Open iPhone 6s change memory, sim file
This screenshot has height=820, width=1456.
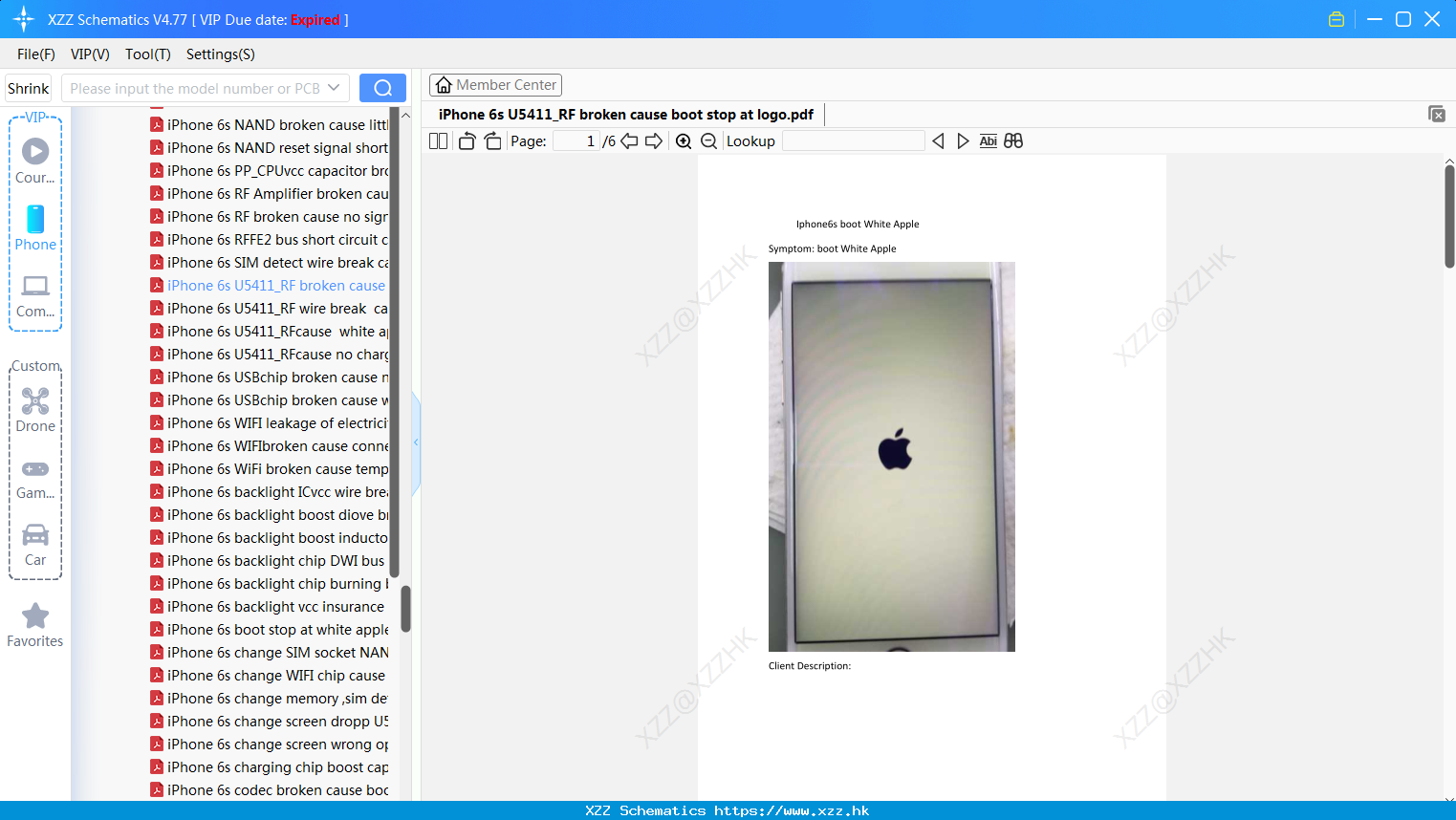point(269,699)
